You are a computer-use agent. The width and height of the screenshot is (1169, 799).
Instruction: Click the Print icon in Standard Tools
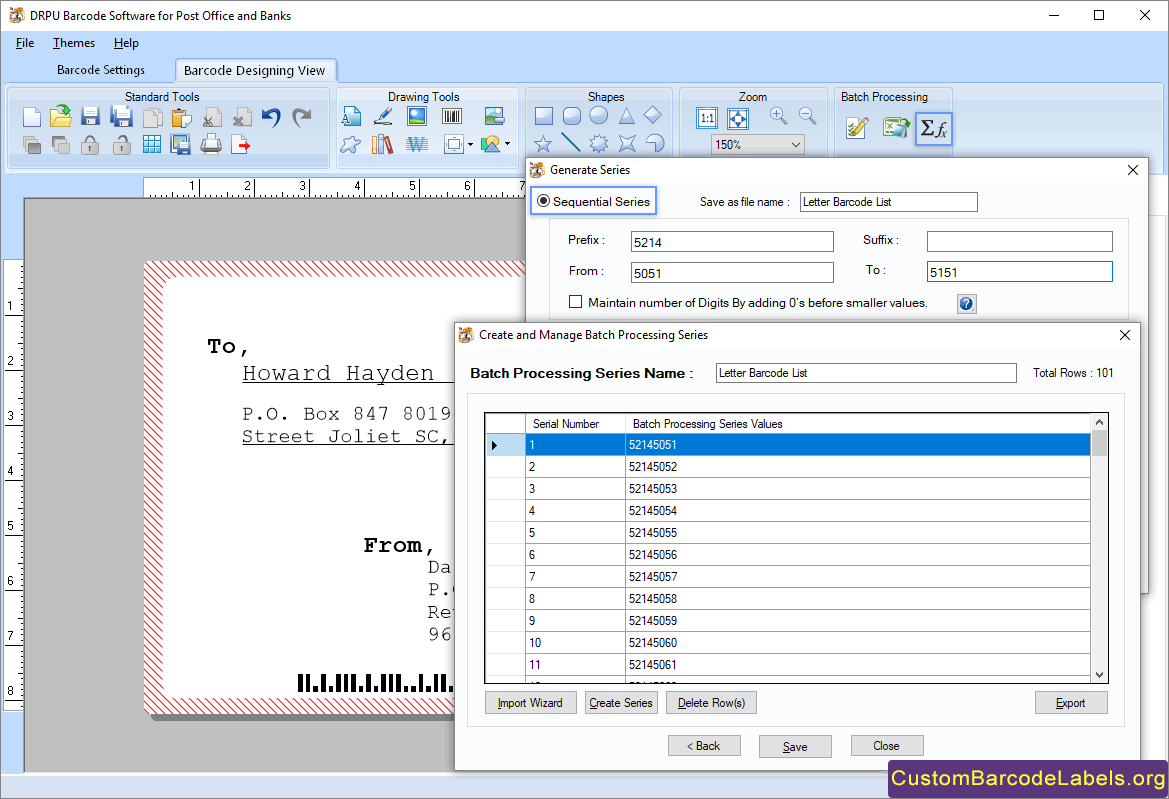211,144
